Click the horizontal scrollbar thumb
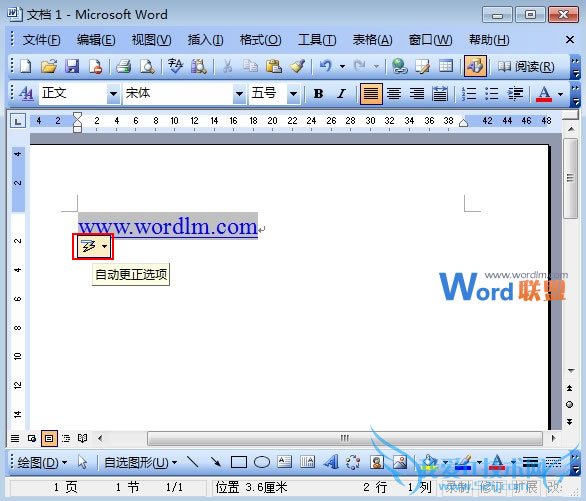 click(x=345, y=438)
